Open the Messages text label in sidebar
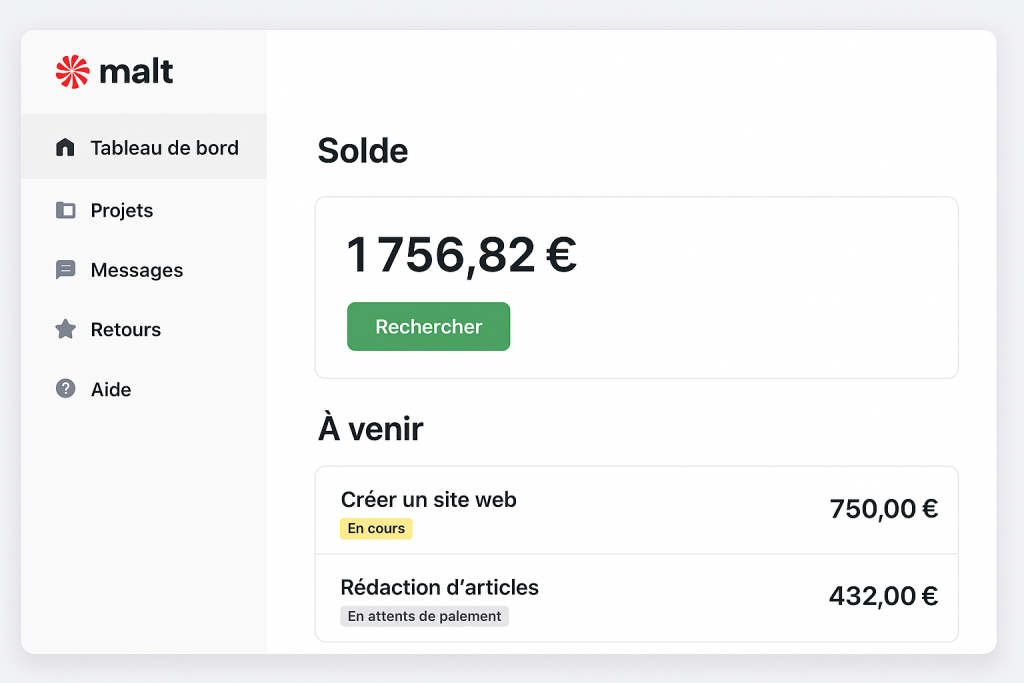Image resolution: width=1024 pixels, height=683 pixels. [137, 270]
